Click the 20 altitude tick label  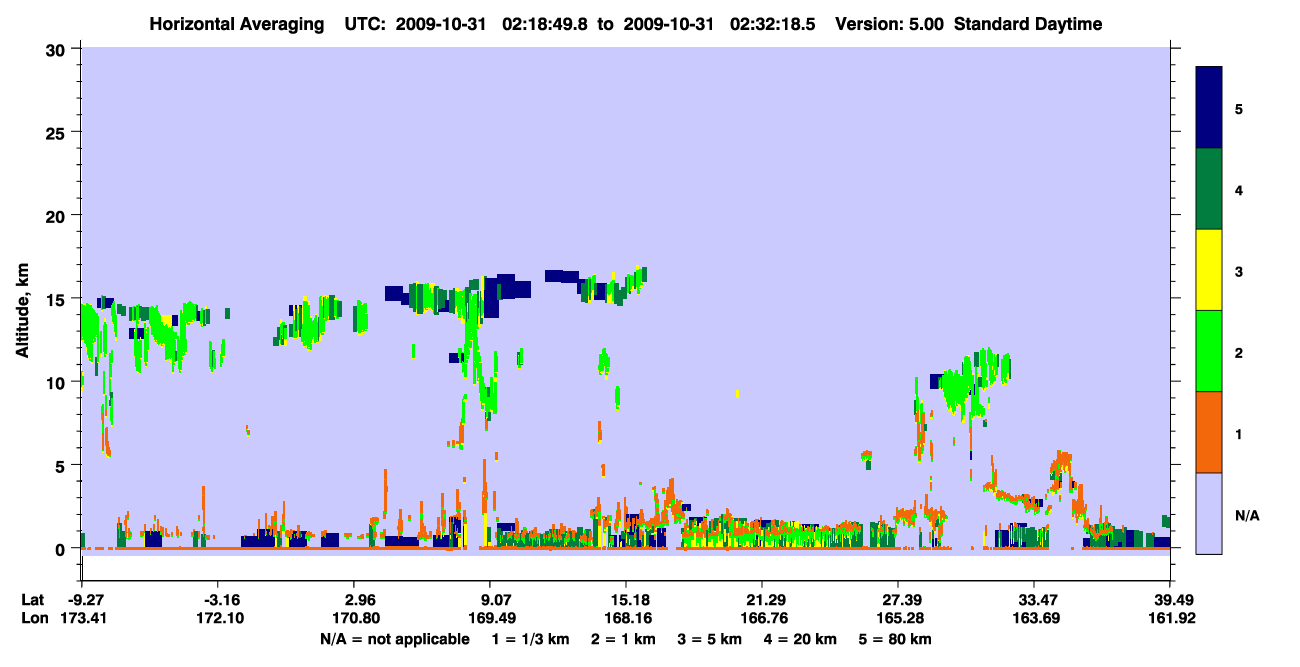tap(58, 216)
